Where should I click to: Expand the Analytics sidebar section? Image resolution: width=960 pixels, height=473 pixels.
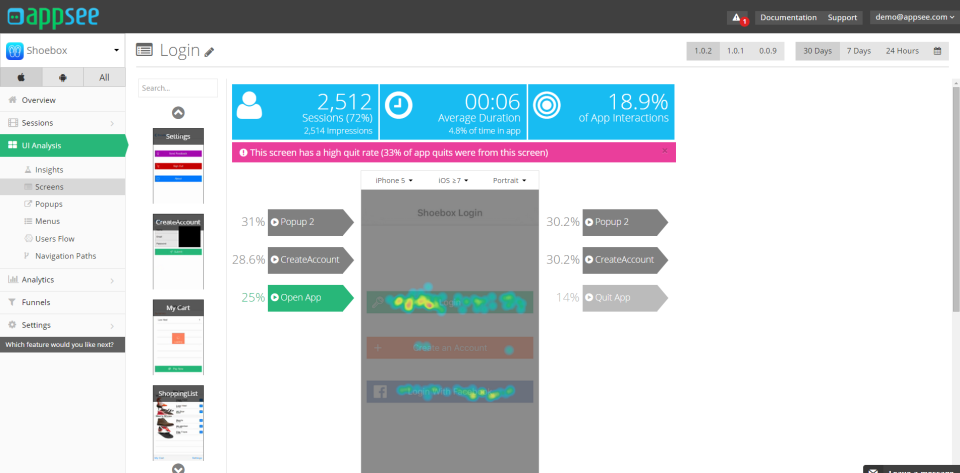(x=62, y=280)
